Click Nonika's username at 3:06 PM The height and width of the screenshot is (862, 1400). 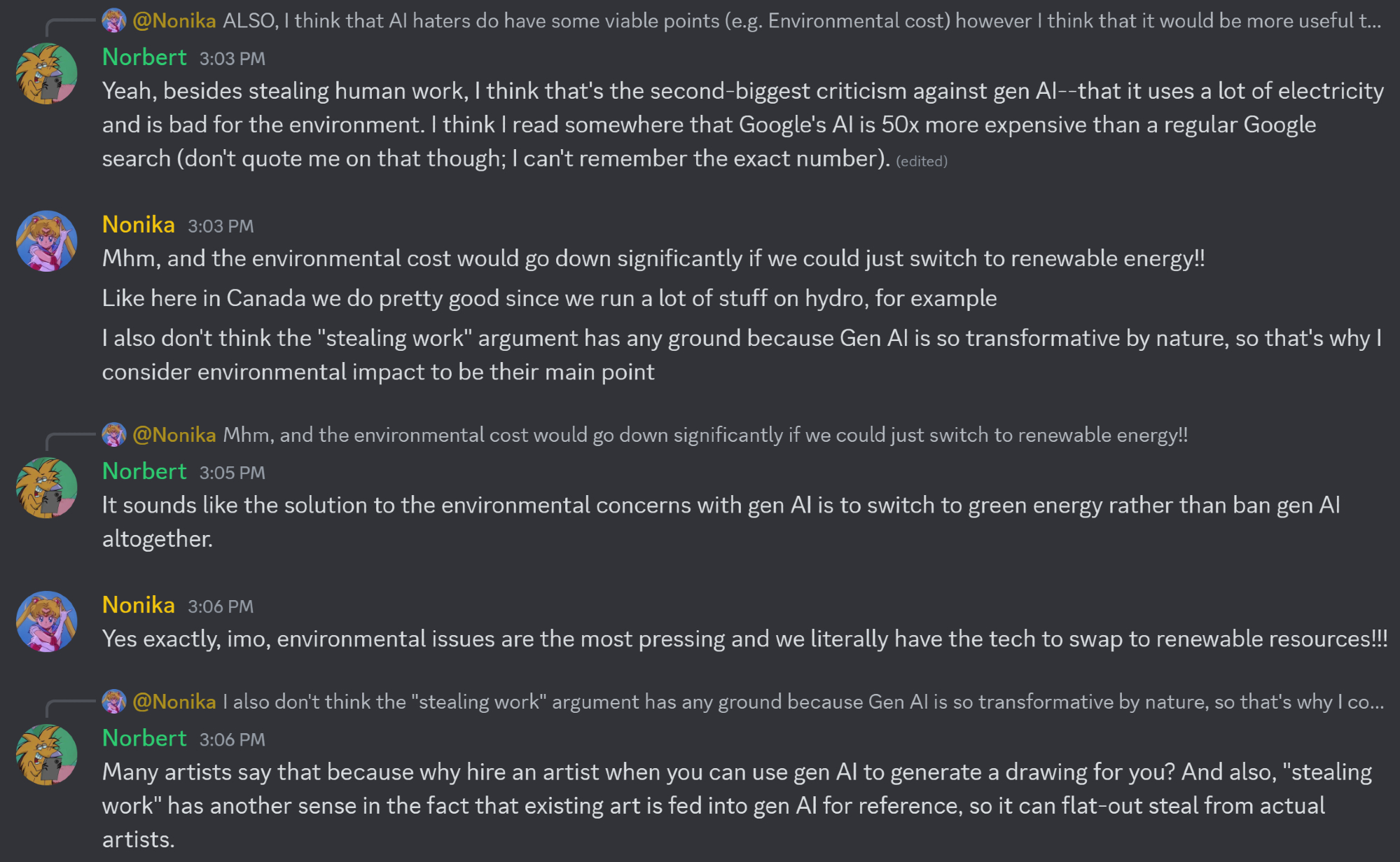[x=139, y=605]
